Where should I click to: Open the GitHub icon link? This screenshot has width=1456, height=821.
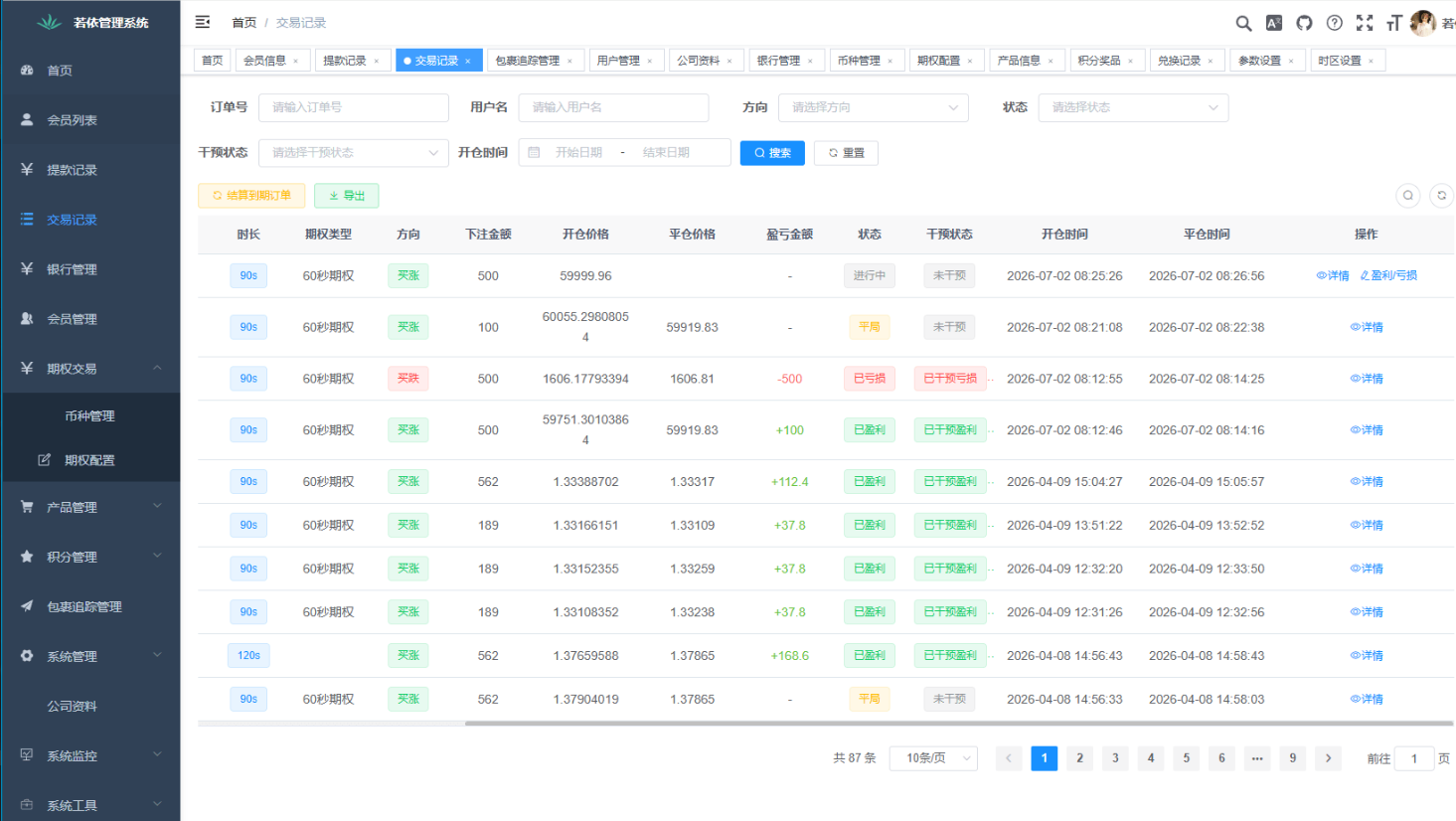click(1304, 23)
